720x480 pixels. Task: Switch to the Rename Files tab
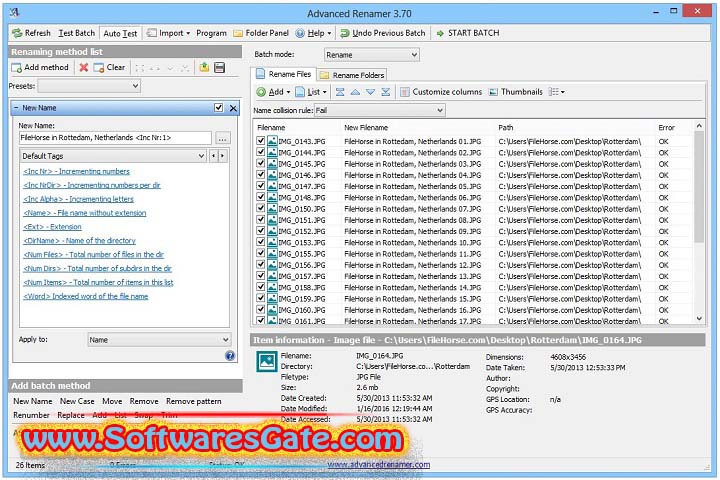coord(284,74)
